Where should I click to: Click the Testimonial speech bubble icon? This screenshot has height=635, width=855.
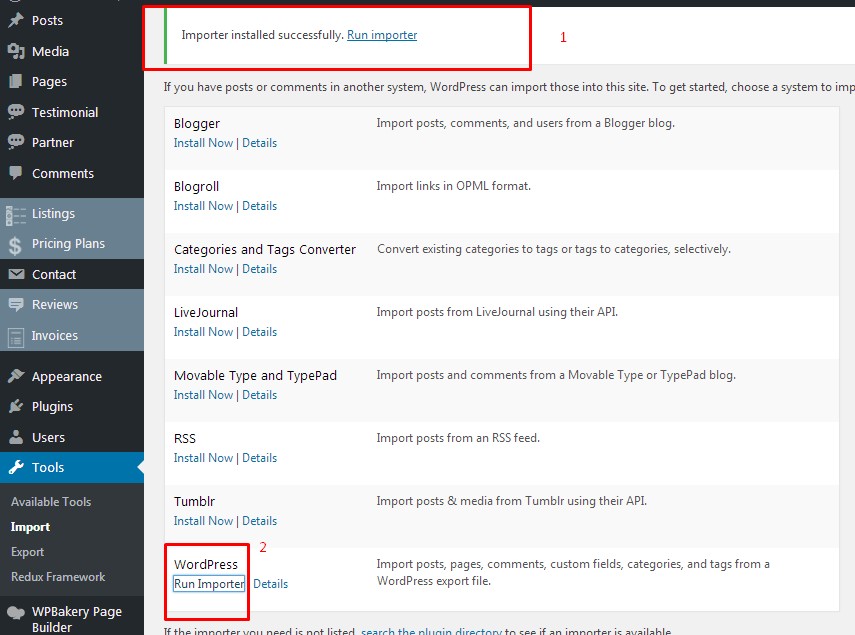16,112
